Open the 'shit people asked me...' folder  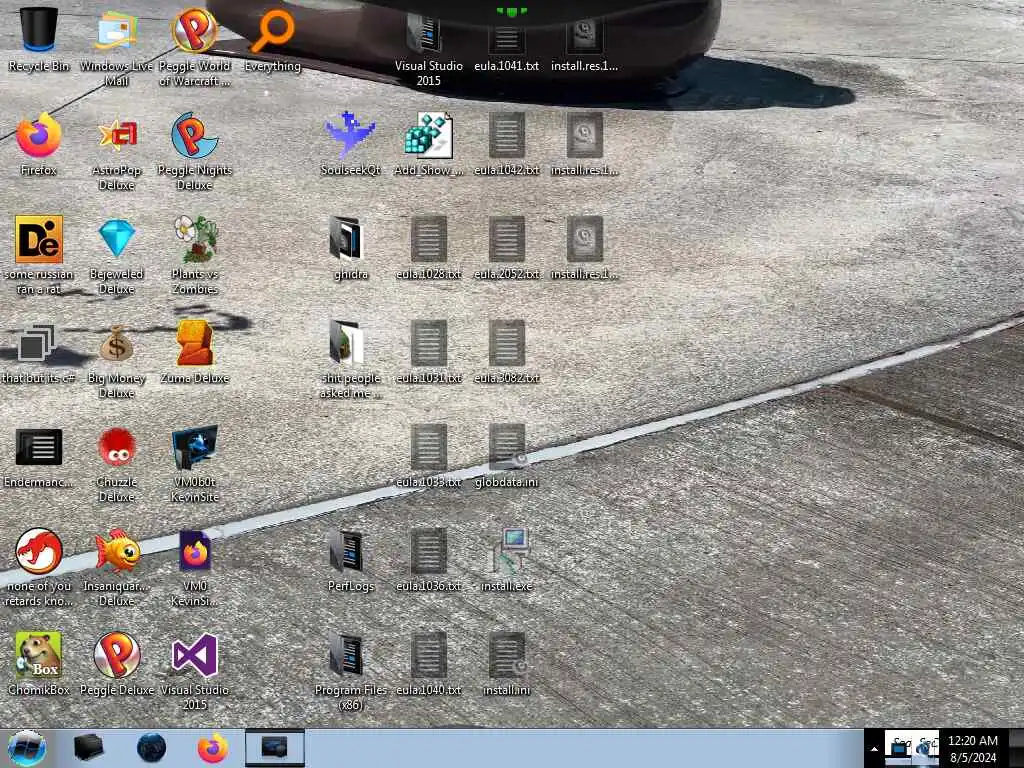pos(351,360)
